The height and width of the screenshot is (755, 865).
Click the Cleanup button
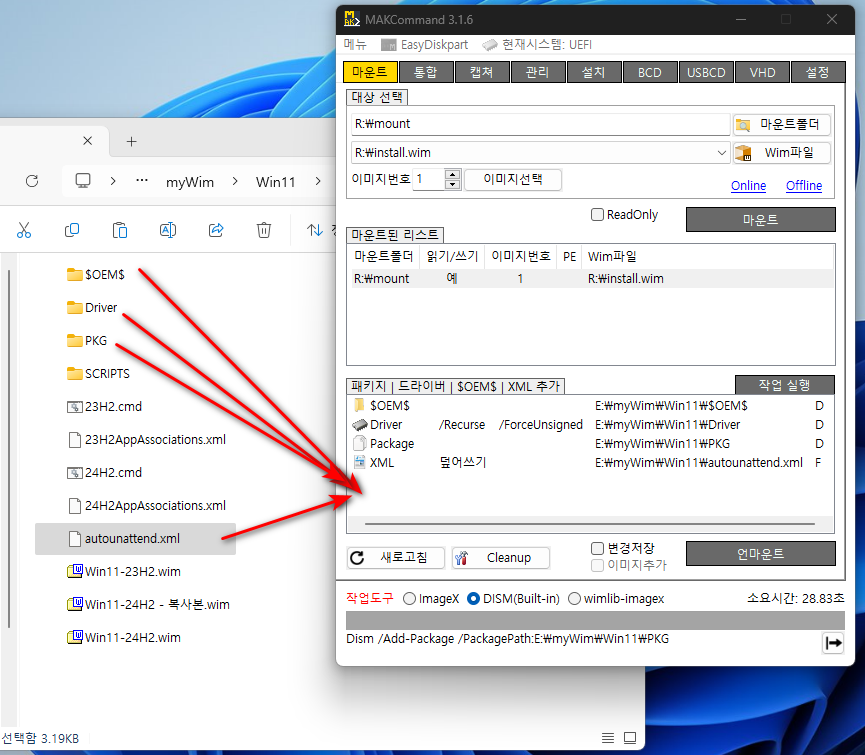point(500,558)
